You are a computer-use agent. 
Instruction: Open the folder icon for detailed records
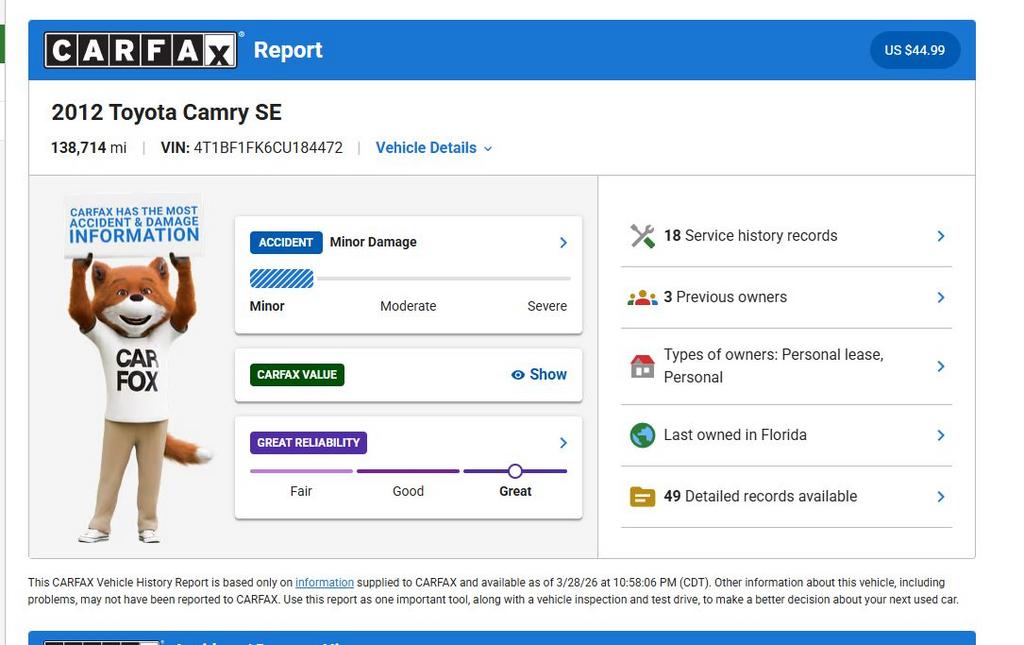coord(641,496)
